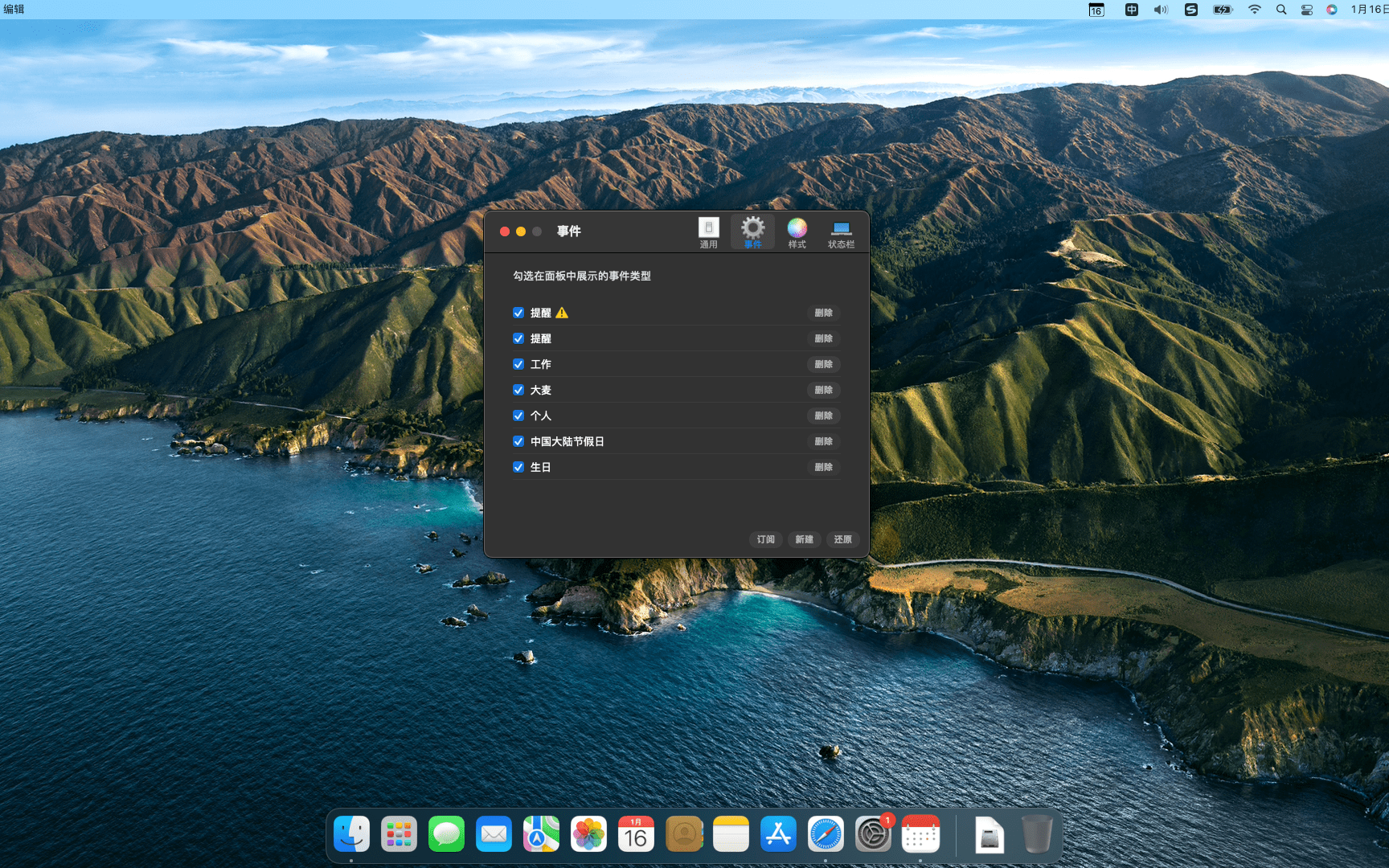Open Mail from the Dock
Screen dimensions: 1389x868
tap(494, 834)
